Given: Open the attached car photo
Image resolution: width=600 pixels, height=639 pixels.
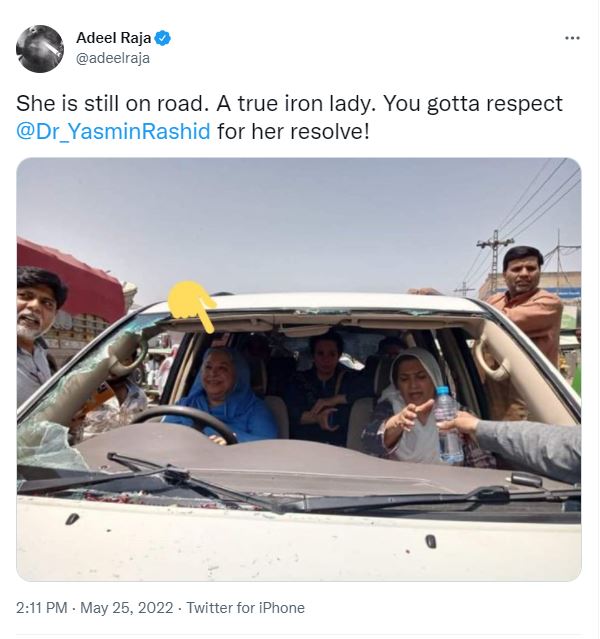Looking at the screenshot, I should click(x=299, y=369).
